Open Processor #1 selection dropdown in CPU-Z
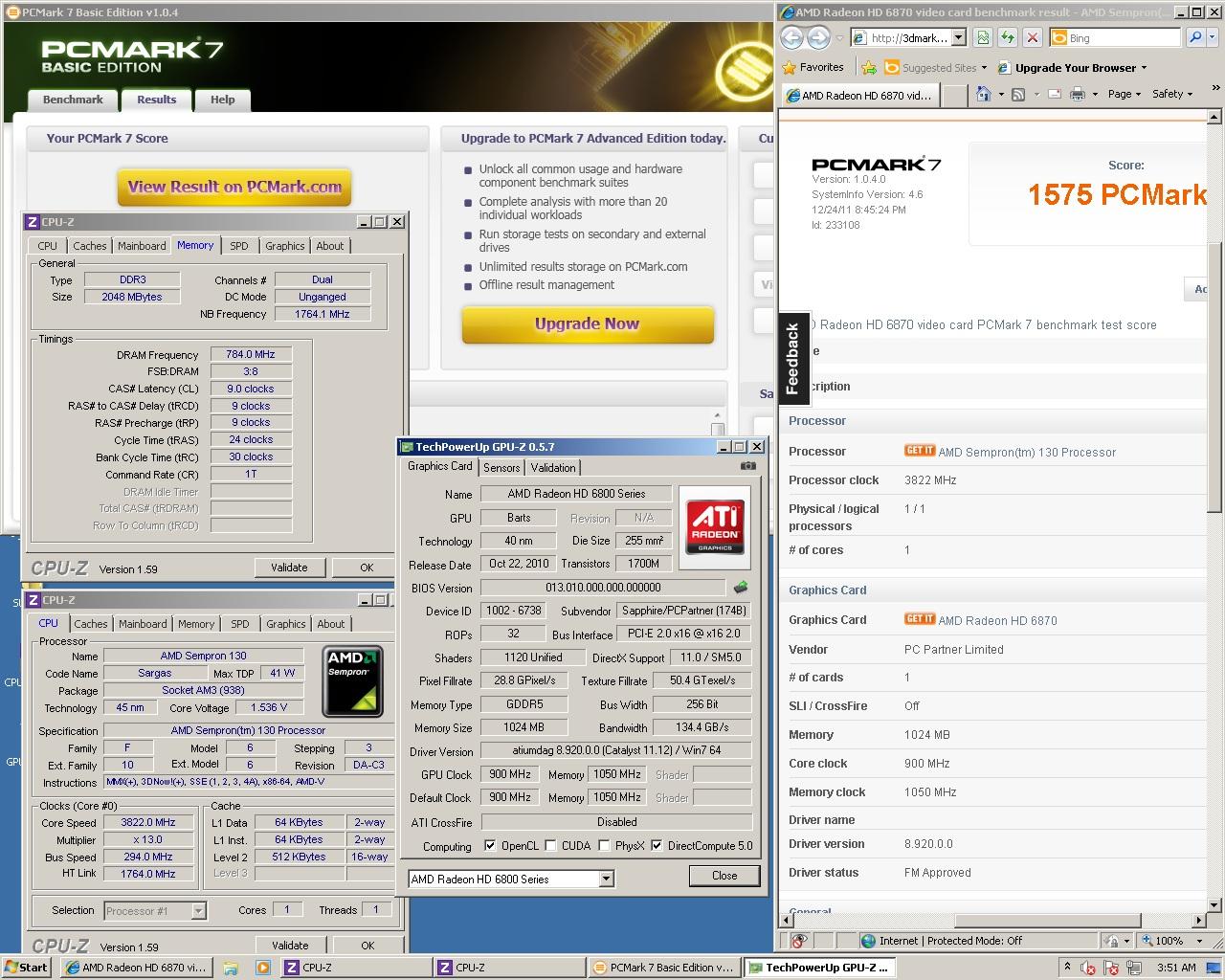 point(198,910)
